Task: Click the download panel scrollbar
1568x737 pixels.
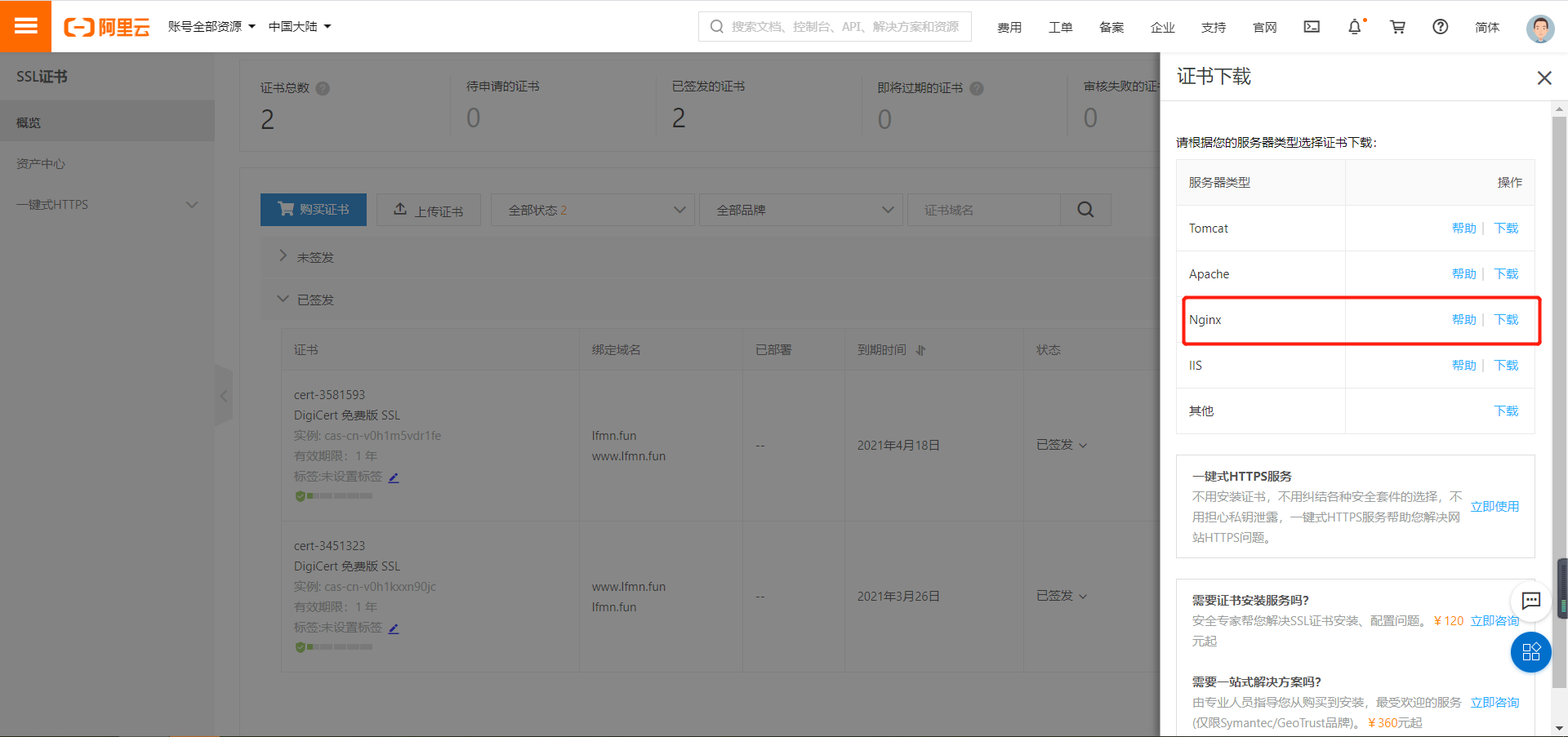Action: click(x=1559, y=404)
